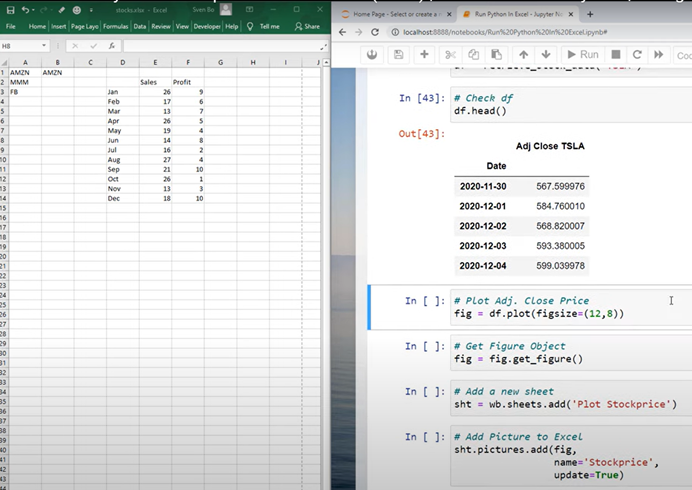This screenshot has width=692, height=490.
Task: Click the Excel formula bar input
Action: pos(215,46)
